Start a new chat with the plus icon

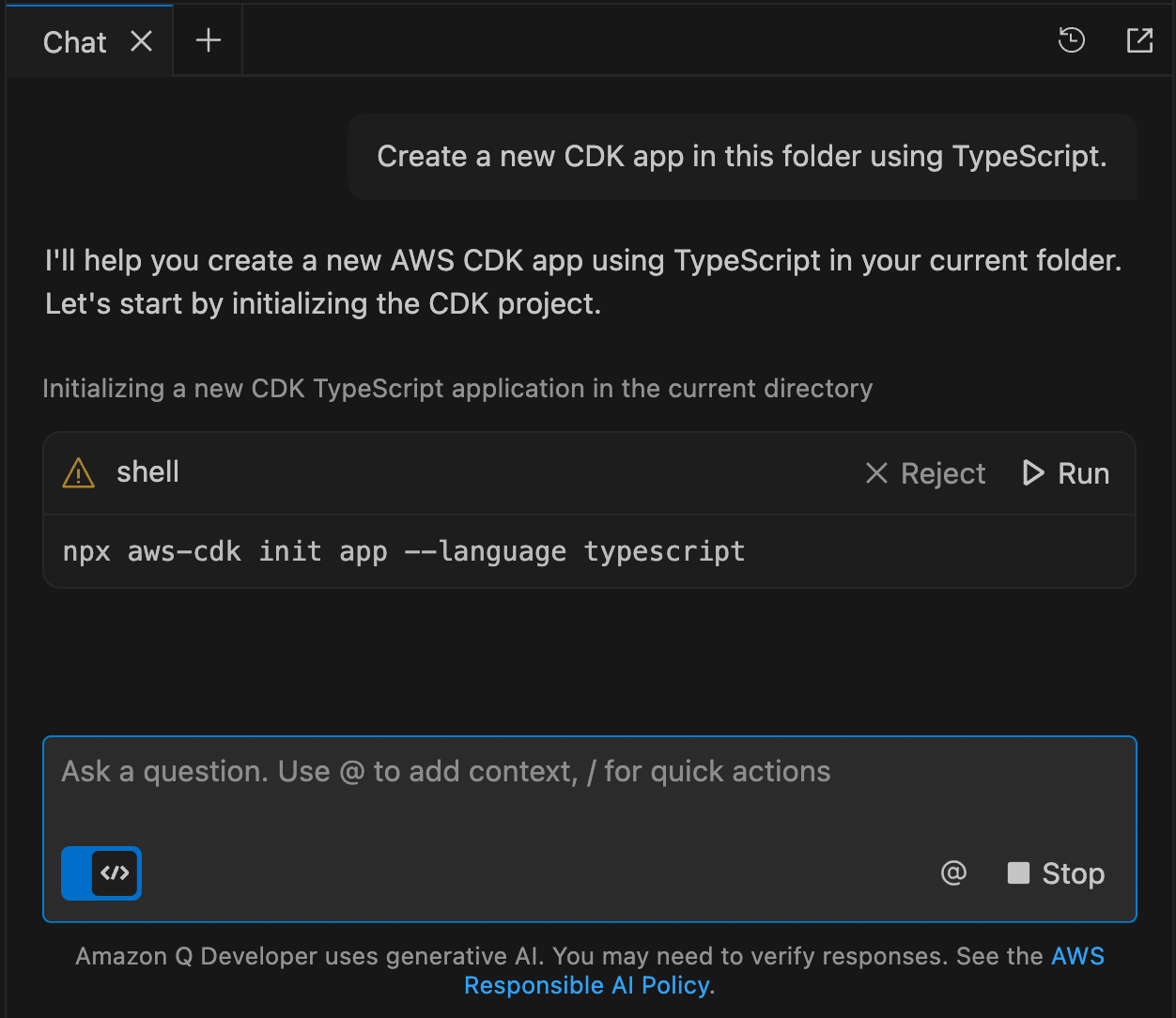coord(208,39)
